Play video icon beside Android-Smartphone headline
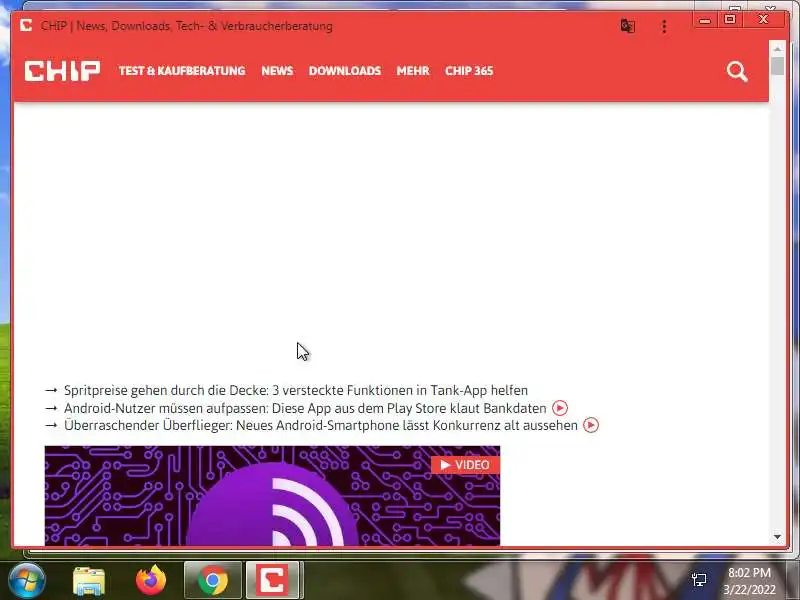Screen dimensions: 800x600 click(591, 425)
